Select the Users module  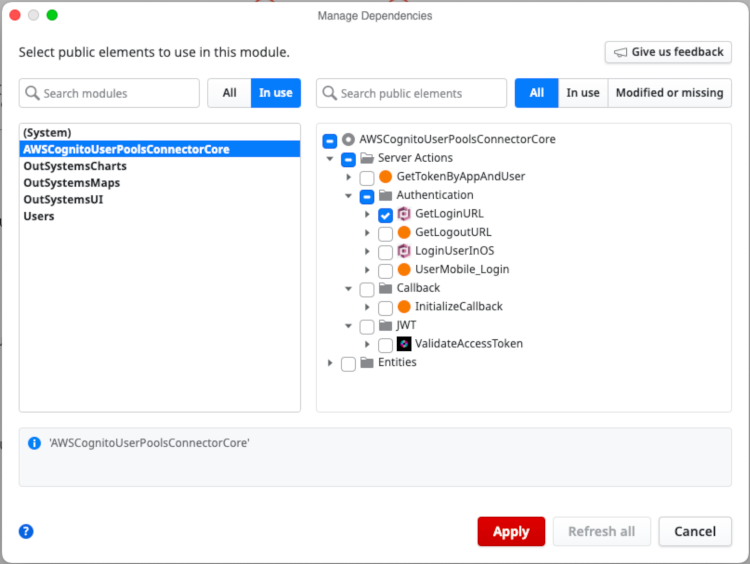[160, 216]
